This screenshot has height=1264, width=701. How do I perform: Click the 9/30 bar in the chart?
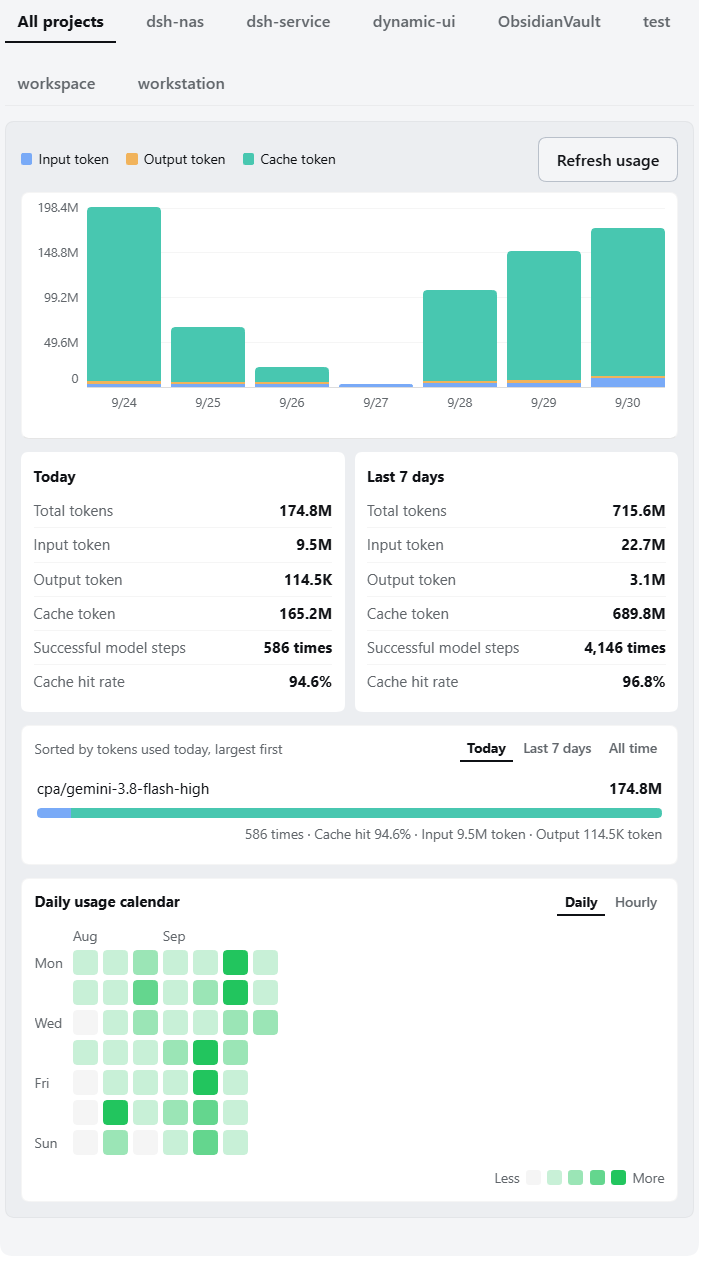[628, 307]
